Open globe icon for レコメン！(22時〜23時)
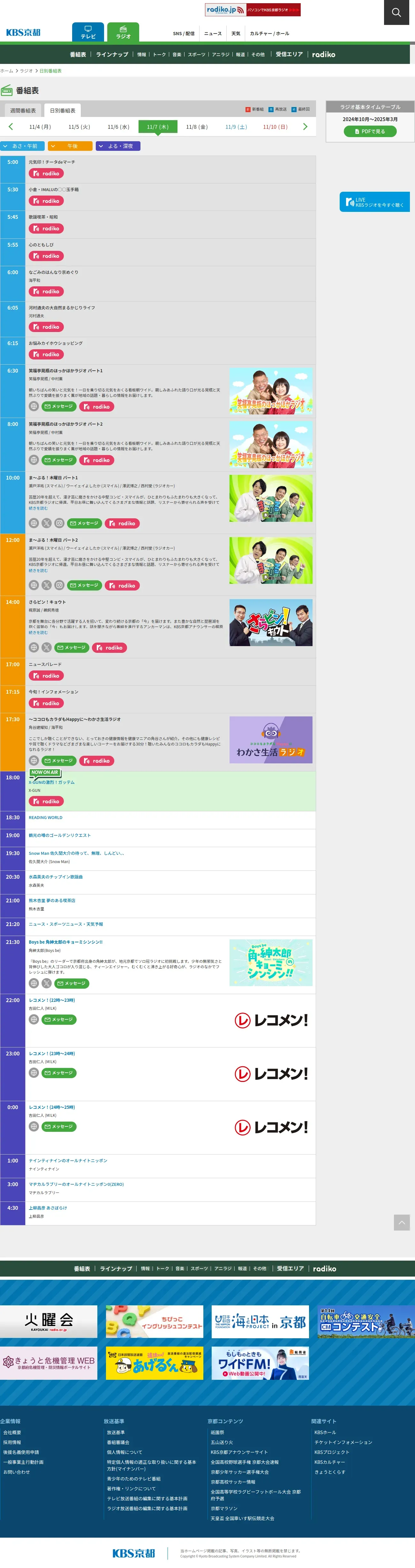 (34, 1020)
